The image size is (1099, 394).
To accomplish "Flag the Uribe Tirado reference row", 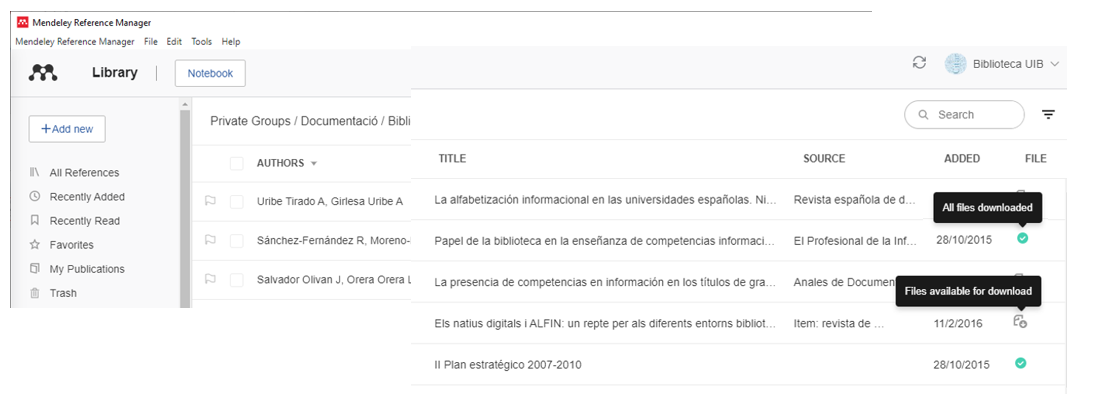I will tap(210, 201).
